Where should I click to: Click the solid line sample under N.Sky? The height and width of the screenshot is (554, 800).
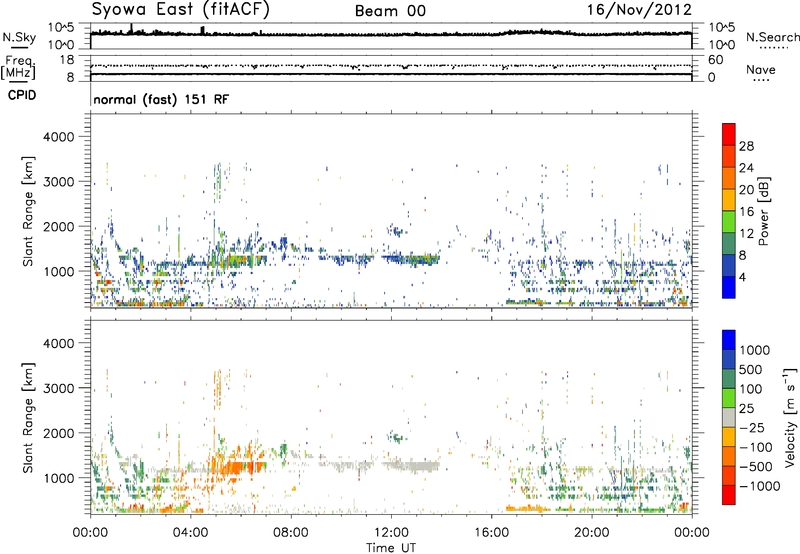pos(19,47)
